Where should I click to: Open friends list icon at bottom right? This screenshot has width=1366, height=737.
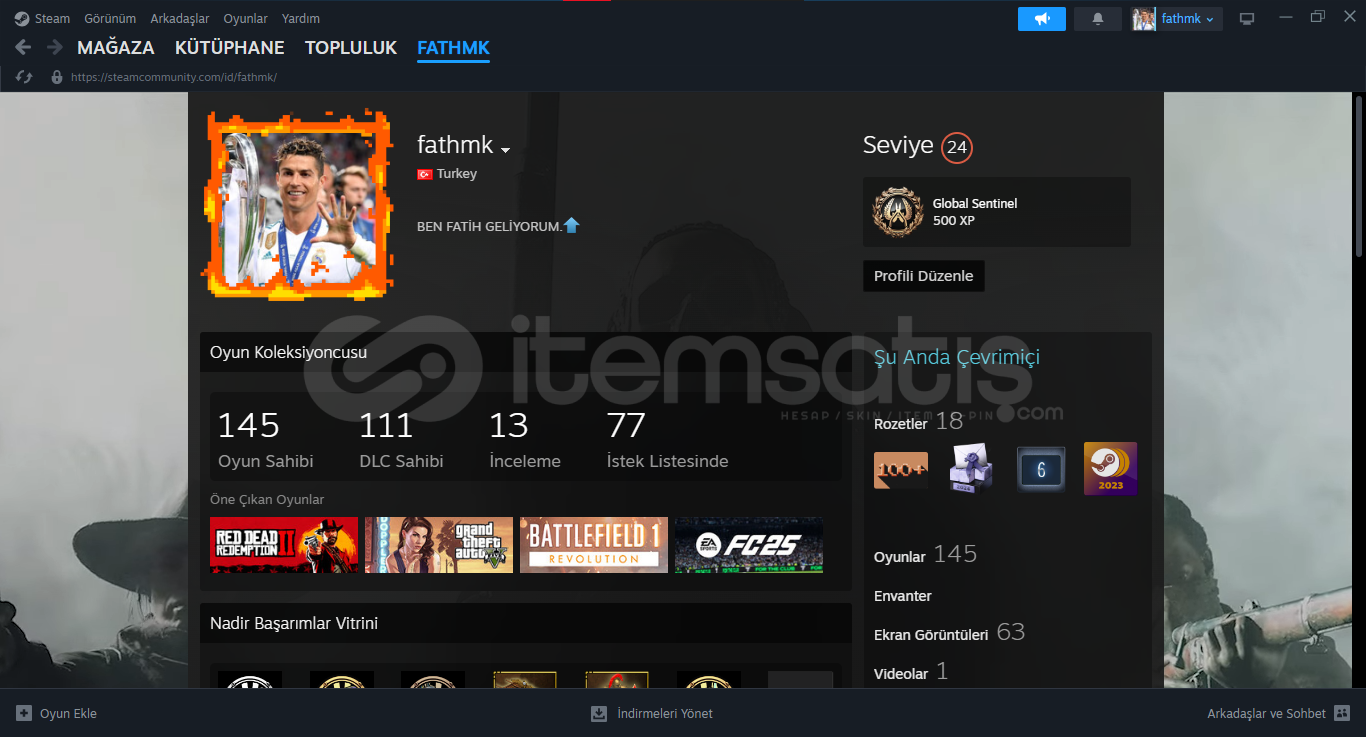1343,714
